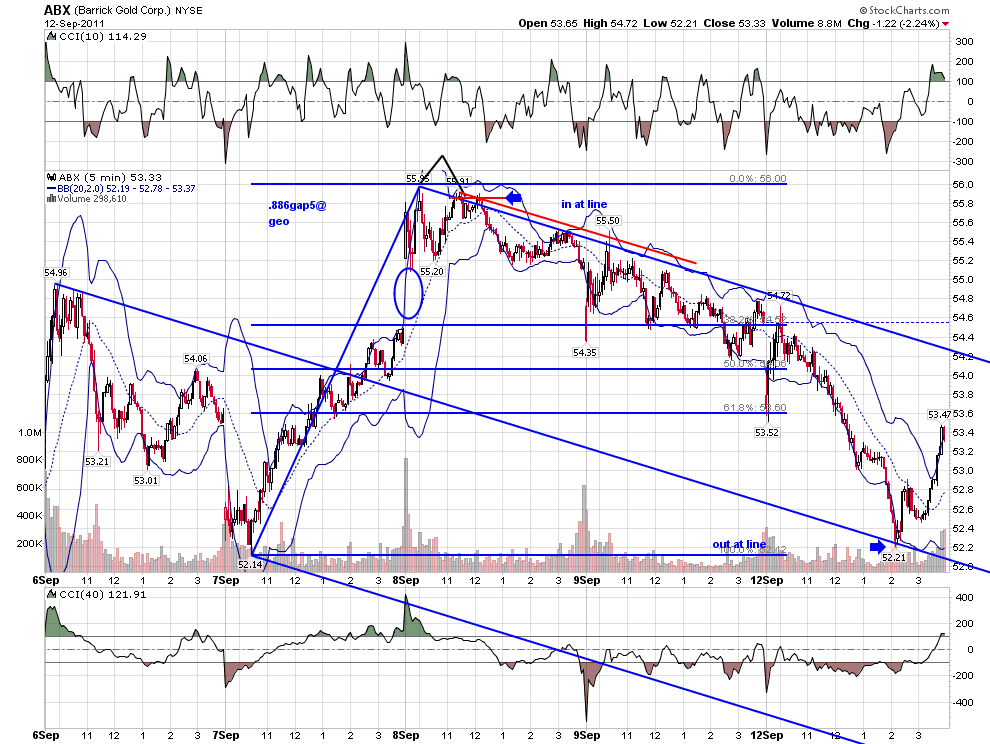The height and width of the screenshot is (744, 990).
Task: Click the -400 level on CCI(40) axis
Action: [x=963, y=702]
